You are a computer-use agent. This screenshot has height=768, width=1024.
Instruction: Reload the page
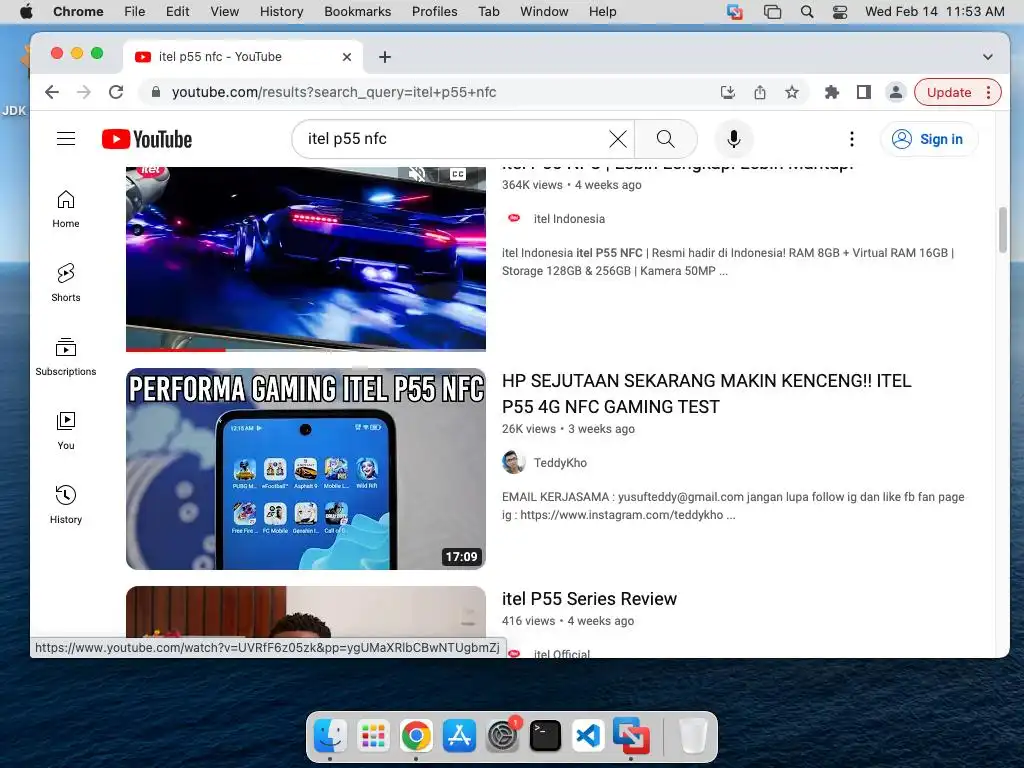(x=116, y=92)
